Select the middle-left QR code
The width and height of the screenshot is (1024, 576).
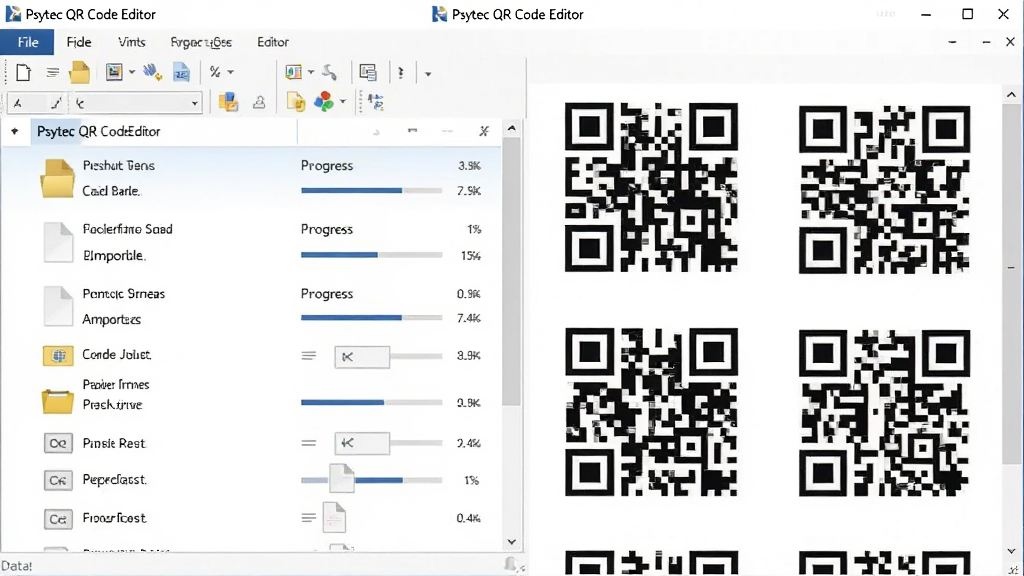click(651, 412)
